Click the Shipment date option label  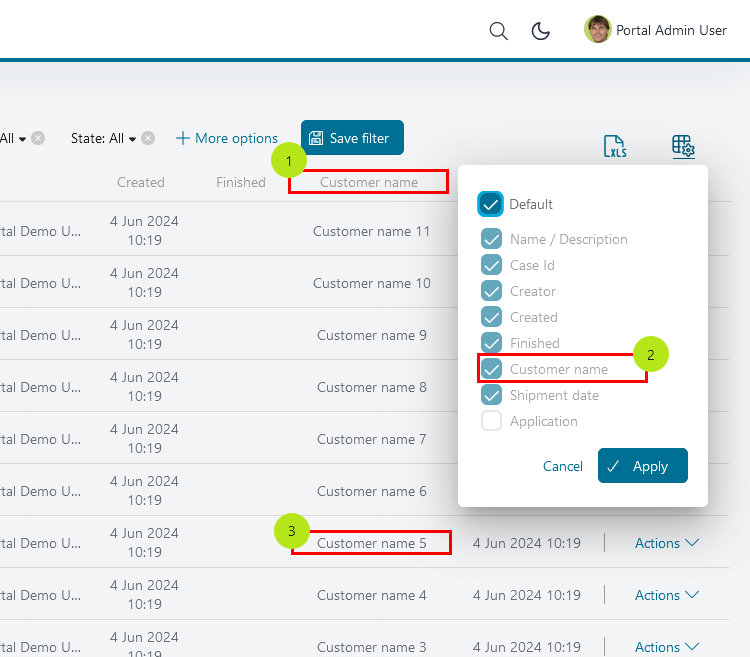(554, 395)
